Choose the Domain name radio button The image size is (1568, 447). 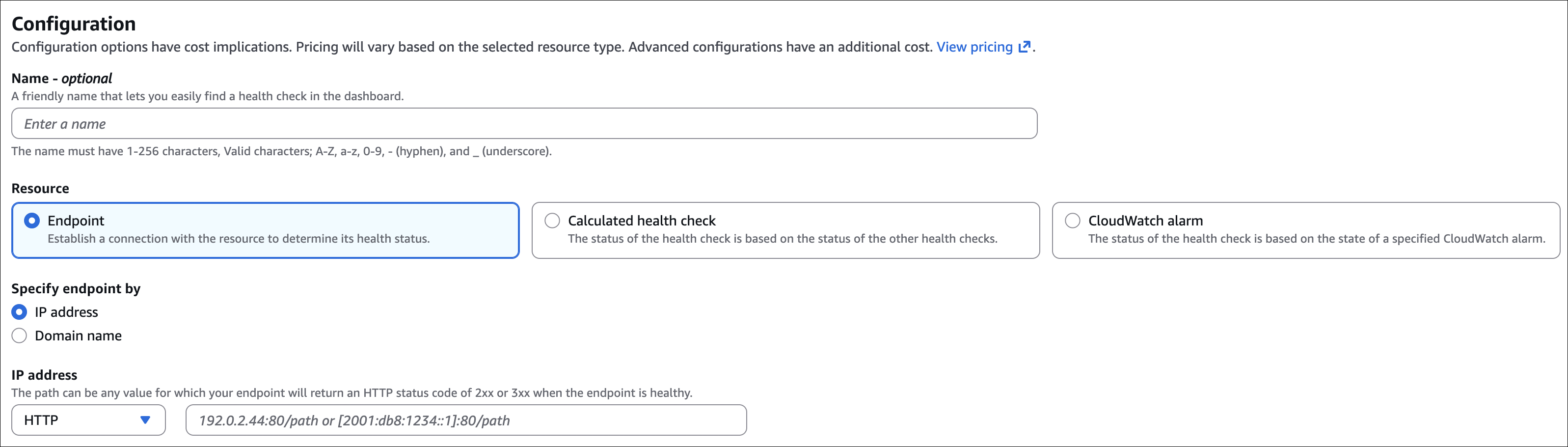[20, 335]
